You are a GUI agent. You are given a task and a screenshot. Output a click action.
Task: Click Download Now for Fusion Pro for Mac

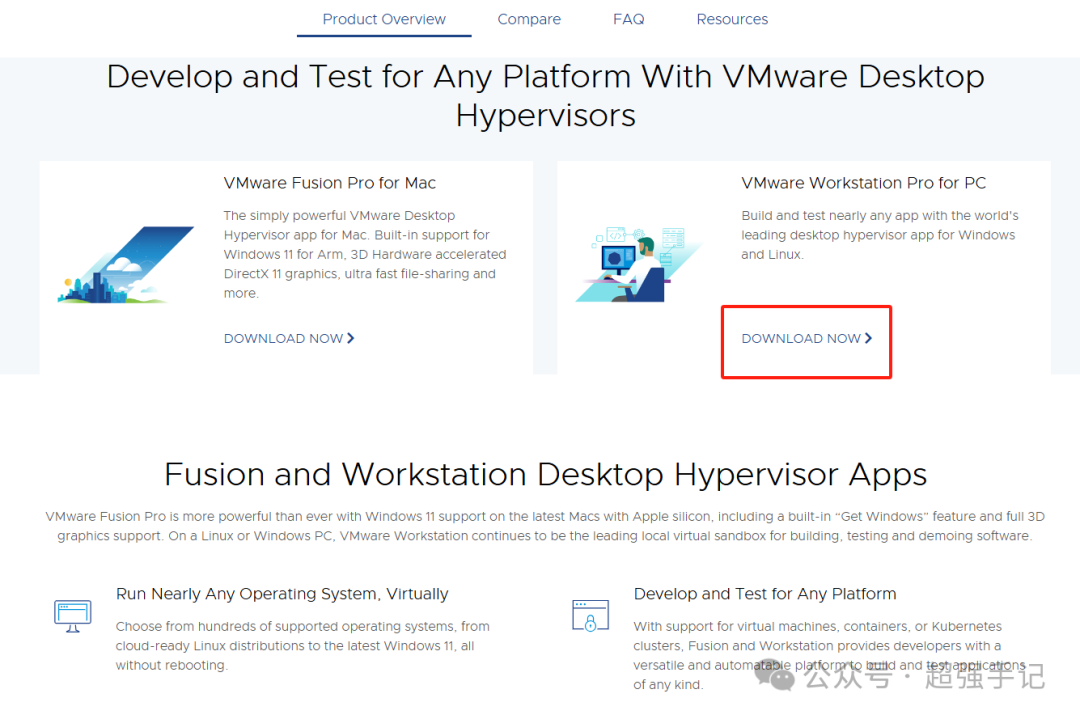[289, 338]
